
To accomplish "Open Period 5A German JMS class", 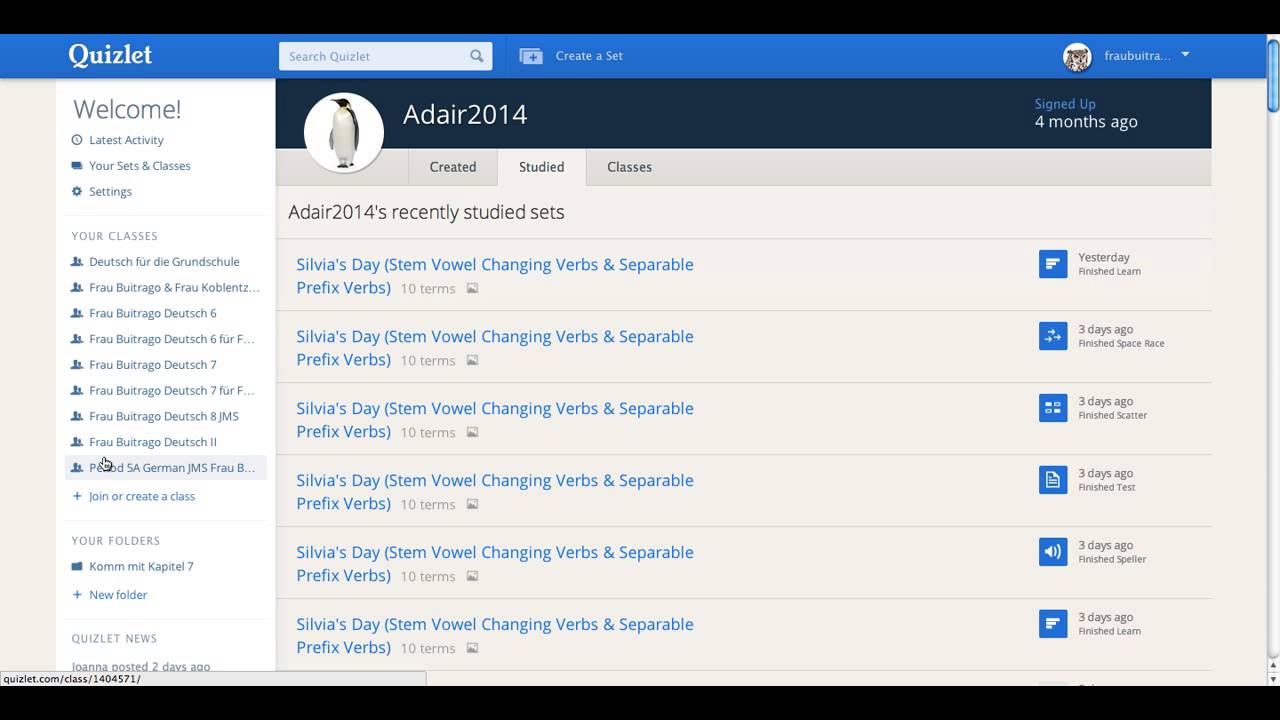I will (x=172, y=467).
